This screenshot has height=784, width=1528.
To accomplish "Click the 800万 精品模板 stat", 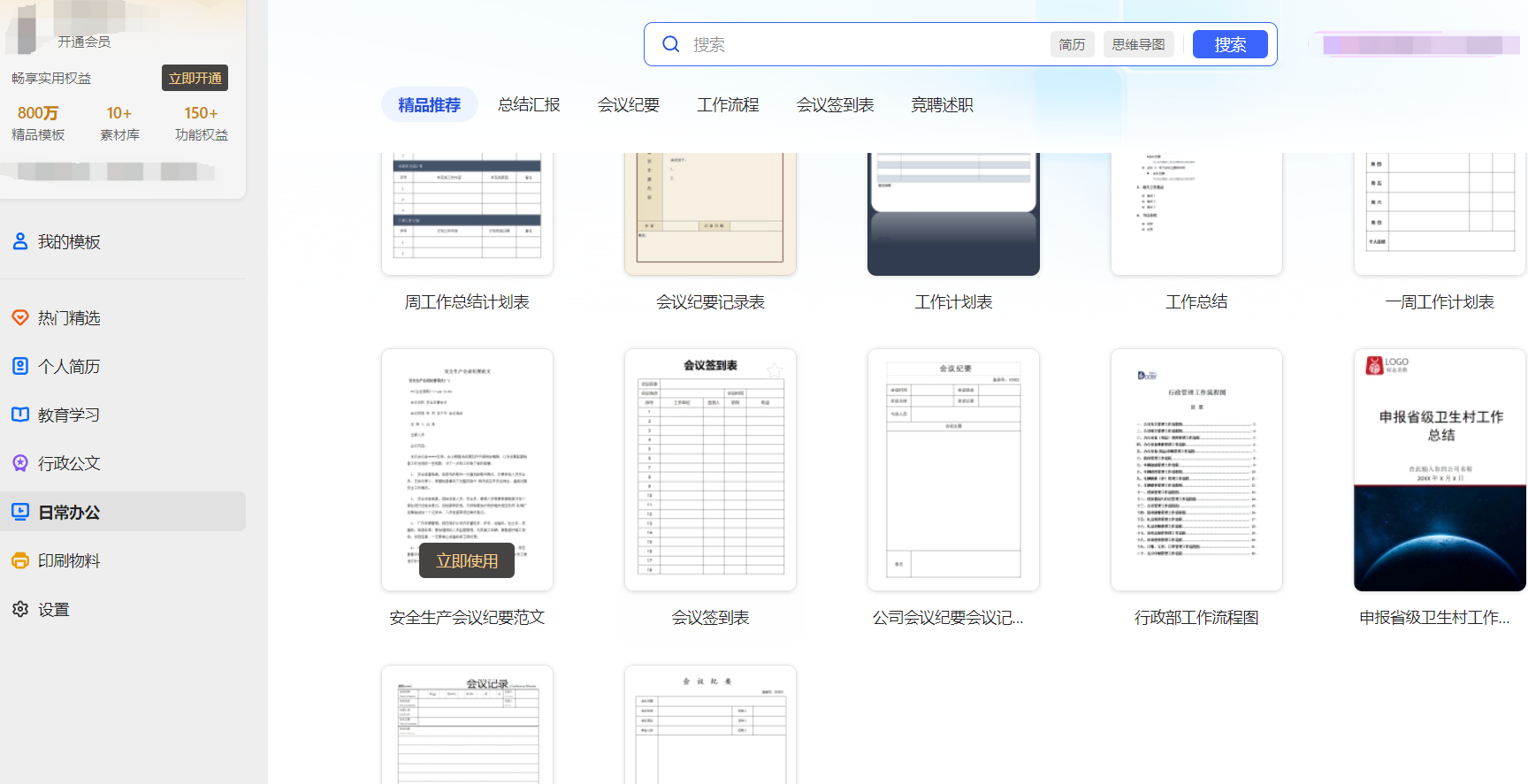I will pos(38,123).
